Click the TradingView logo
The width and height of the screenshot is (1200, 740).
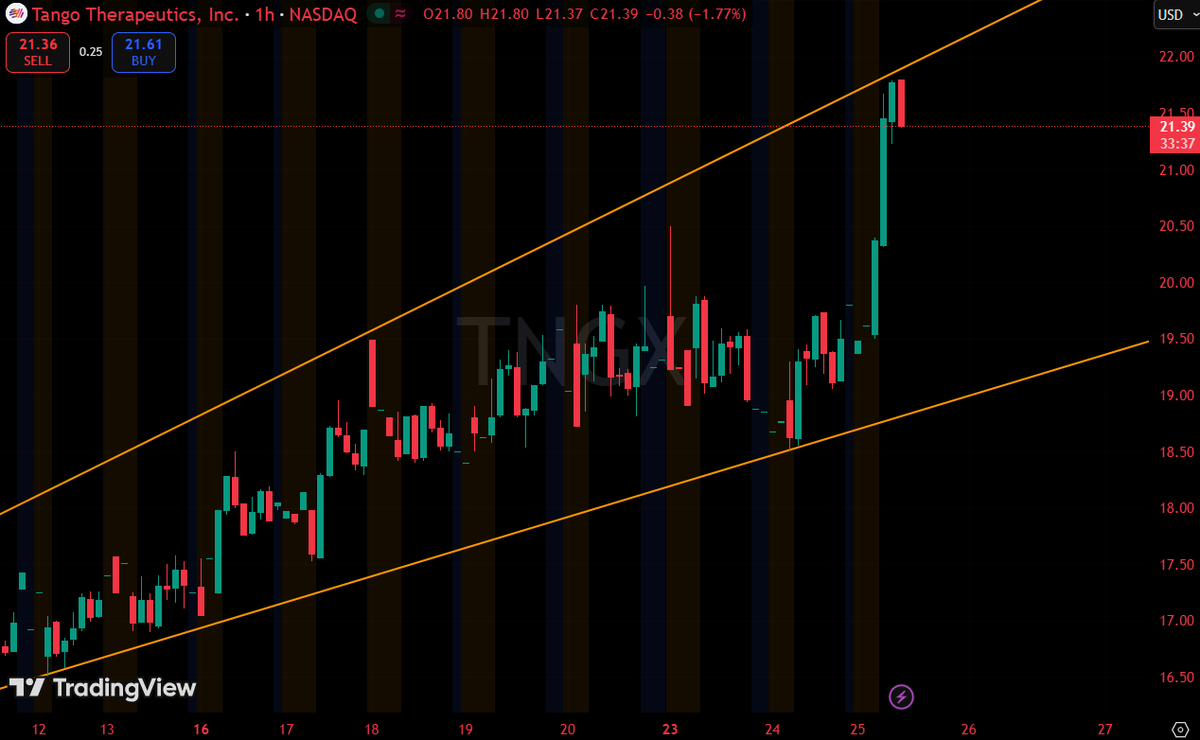coord(102,688)
